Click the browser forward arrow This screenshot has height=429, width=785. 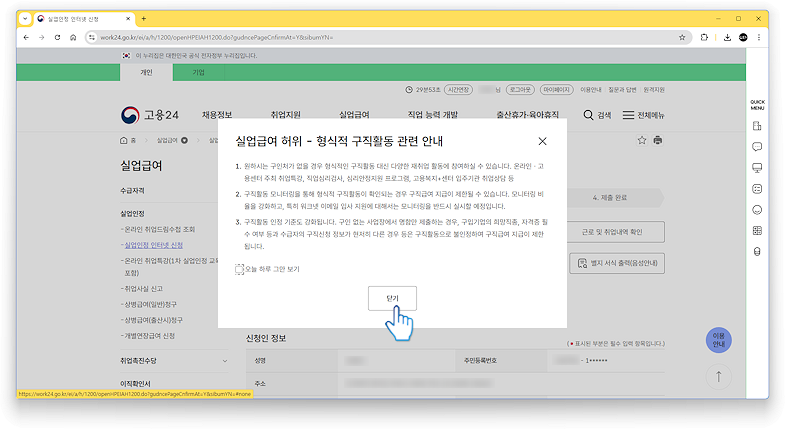(x=42, y=37)
